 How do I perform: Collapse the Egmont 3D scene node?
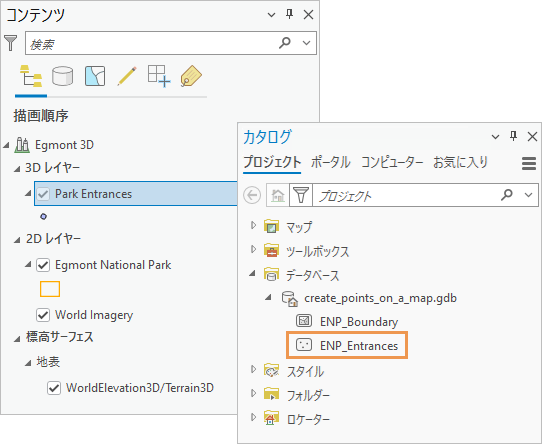click(x=6, y=145)
